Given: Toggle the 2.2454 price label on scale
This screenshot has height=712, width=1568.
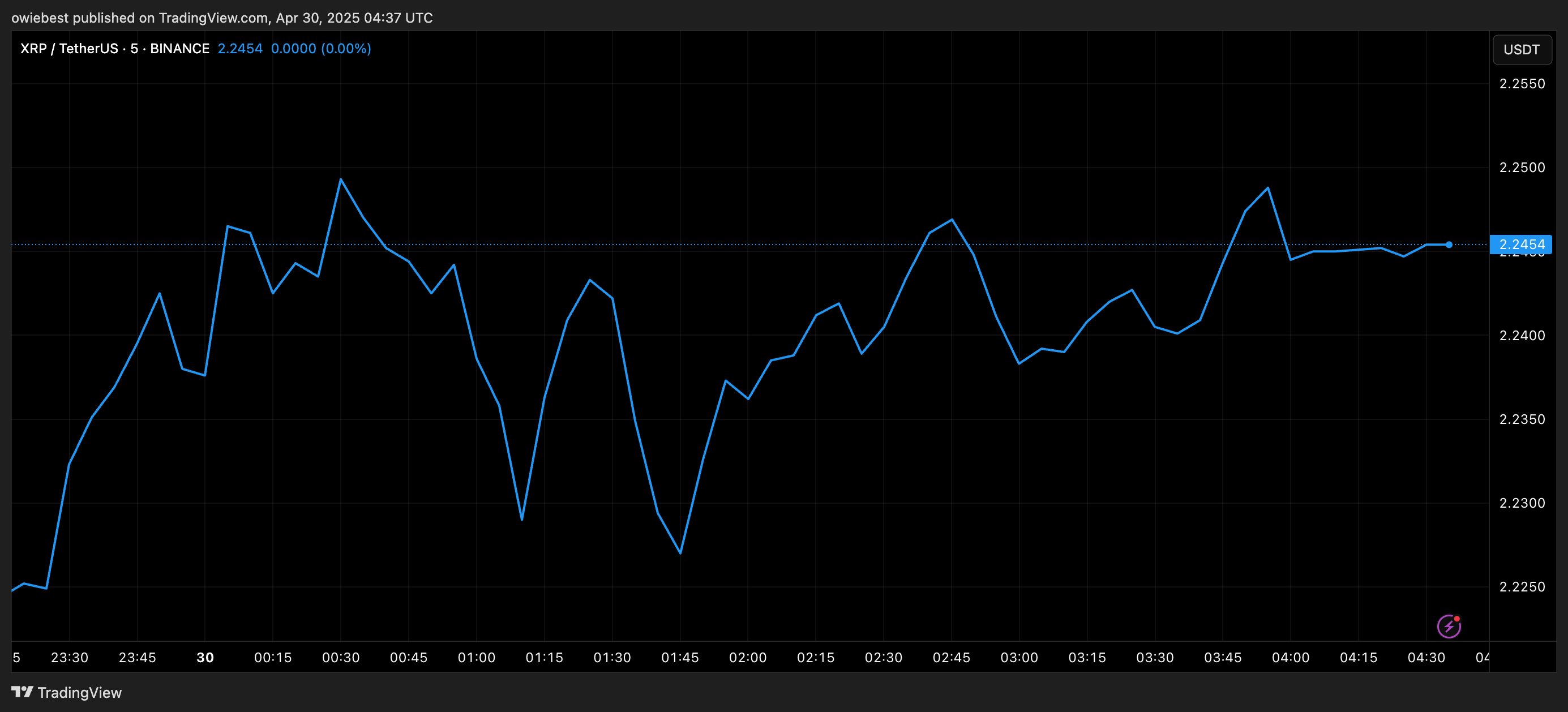Looking at the screenshot, I should coord(1522,245).
